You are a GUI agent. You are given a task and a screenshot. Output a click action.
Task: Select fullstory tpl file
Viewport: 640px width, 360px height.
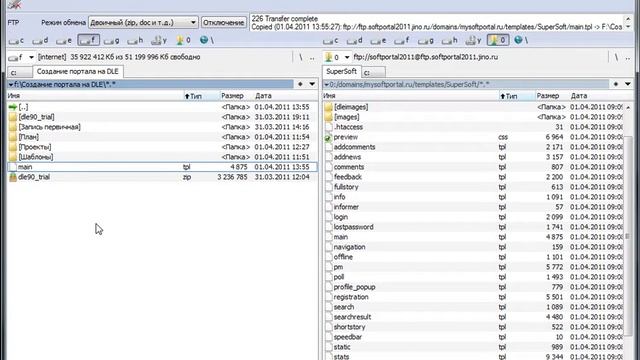(x=473, y=187)
